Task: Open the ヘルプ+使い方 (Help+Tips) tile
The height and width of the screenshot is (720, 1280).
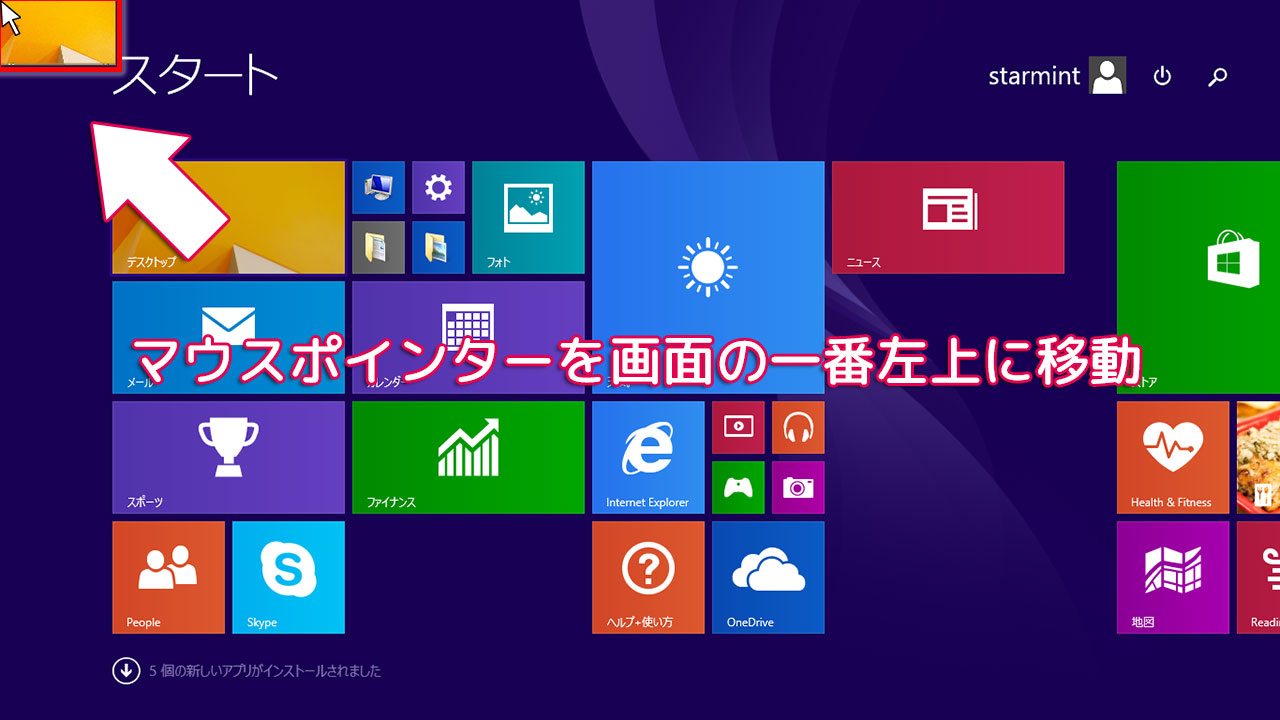Action: click(x=648, y=578)
